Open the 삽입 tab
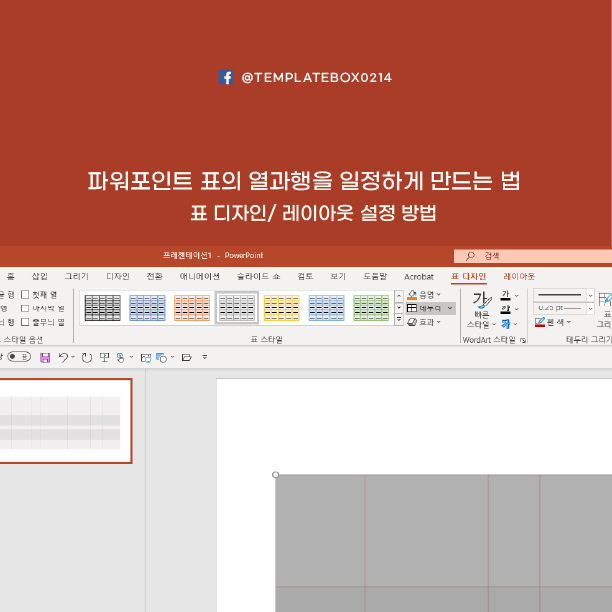Screen dimensions: 612x612 39,276
